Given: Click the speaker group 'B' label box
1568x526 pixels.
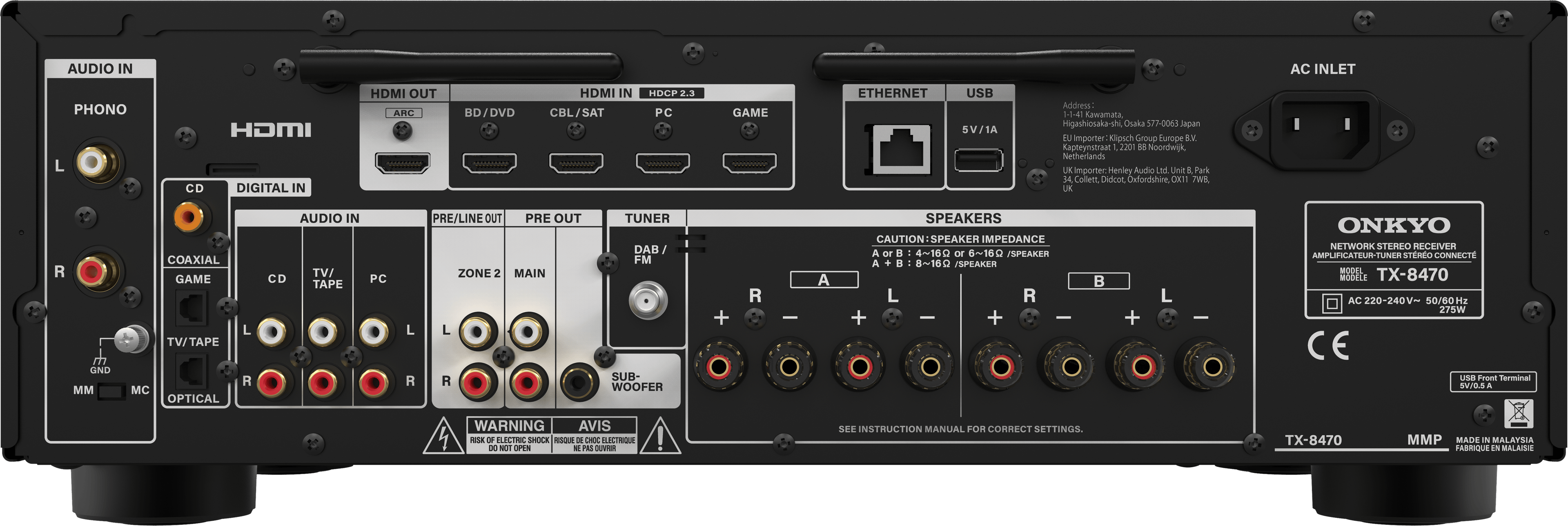Looking at the screenshot, I should [1099, 281].
